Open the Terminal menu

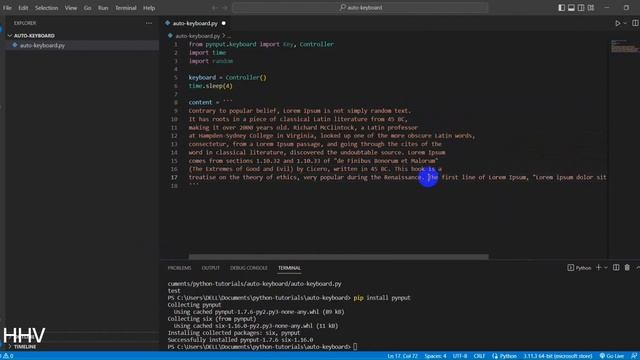[x=125, y=8]
